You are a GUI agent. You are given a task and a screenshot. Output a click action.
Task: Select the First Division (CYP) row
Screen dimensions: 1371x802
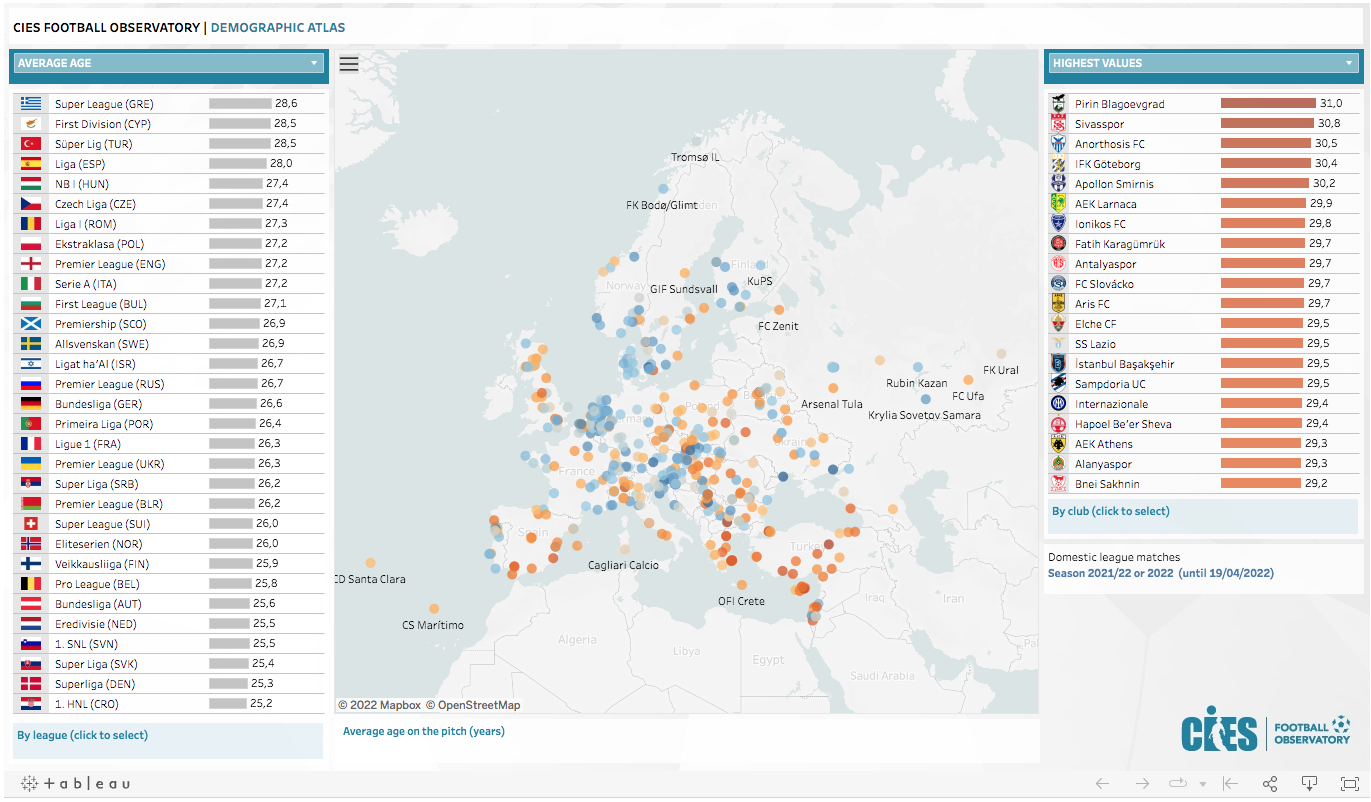(169, 124)
